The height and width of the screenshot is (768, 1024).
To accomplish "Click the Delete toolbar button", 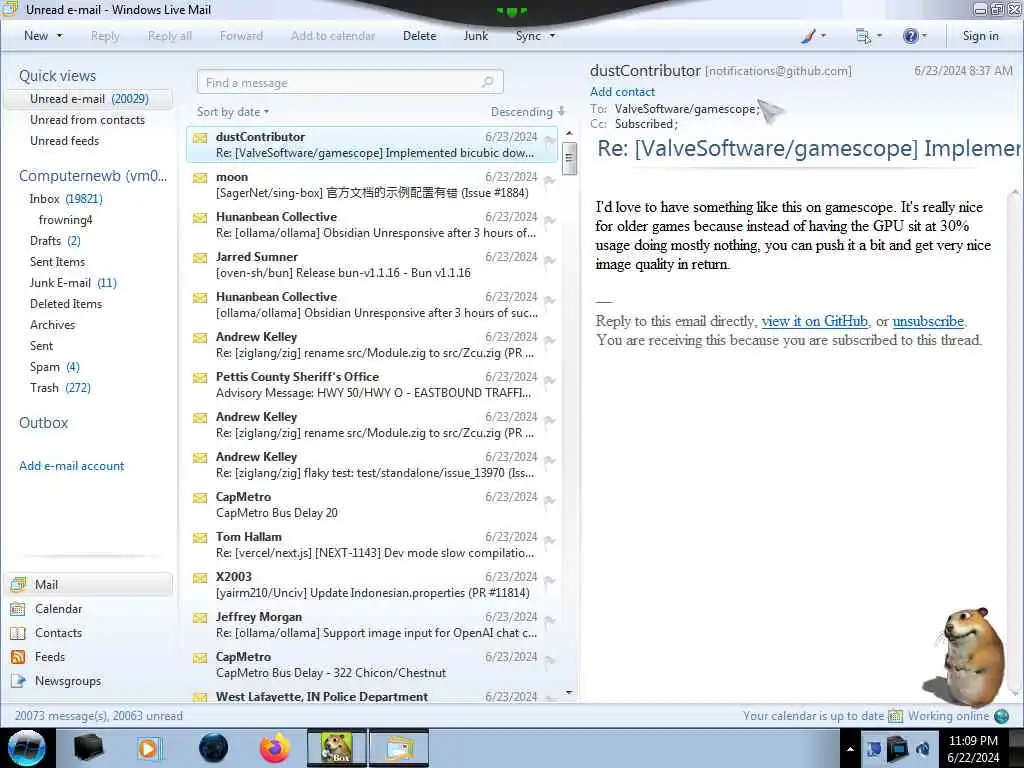I will coord(419,36).
